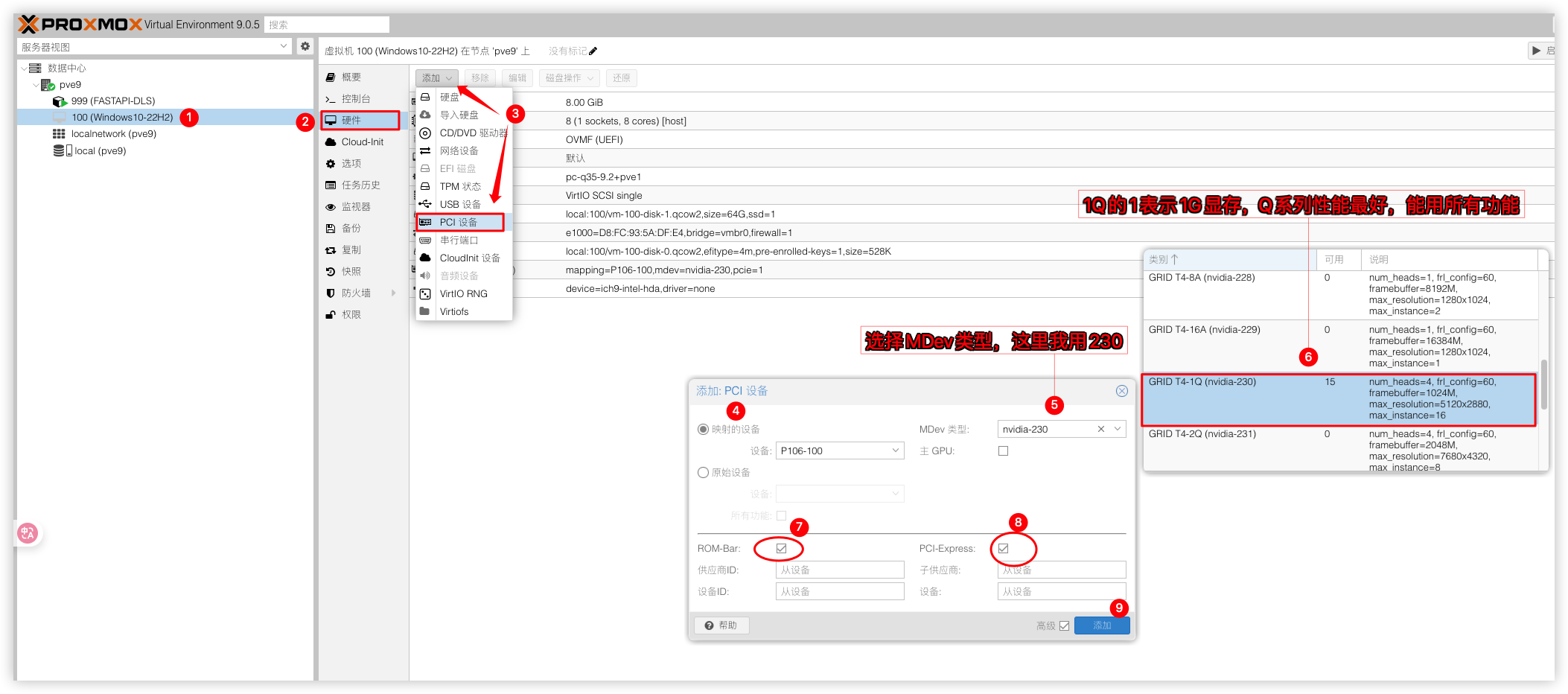Open the Cloud-Init tab
Image resolution: width=1568 pixels, height=694 pixels.
(363, 141)
